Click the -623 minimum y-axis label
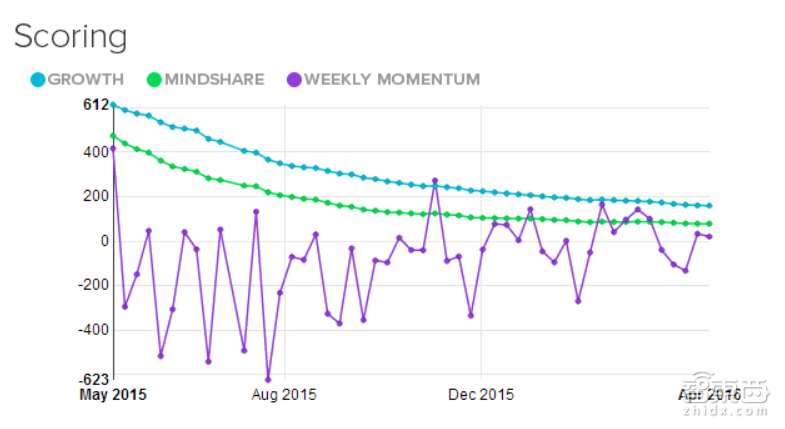The width and height of the screenshot is (785, 429). tap(92, 379)
